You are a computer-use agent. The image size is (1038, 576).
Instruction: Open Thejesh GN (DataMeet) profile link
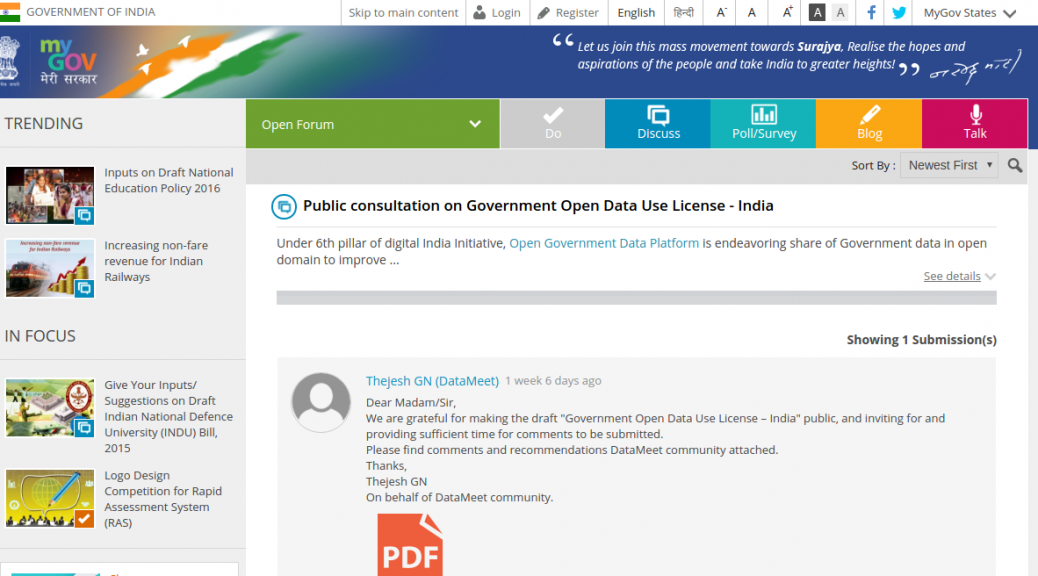pos(432,381)
